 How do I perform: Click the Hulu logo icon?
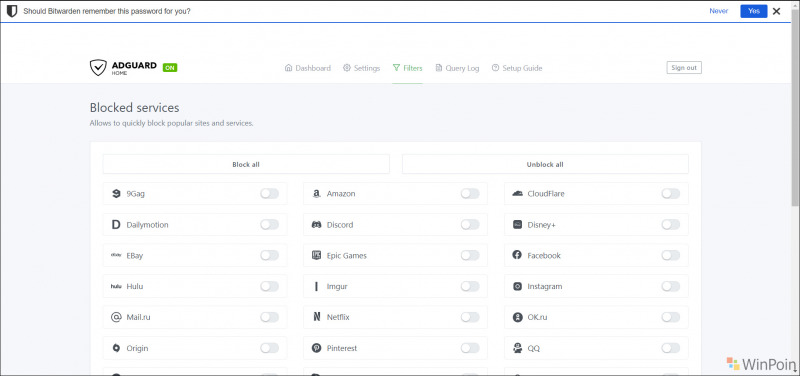[x=116, y=286]
